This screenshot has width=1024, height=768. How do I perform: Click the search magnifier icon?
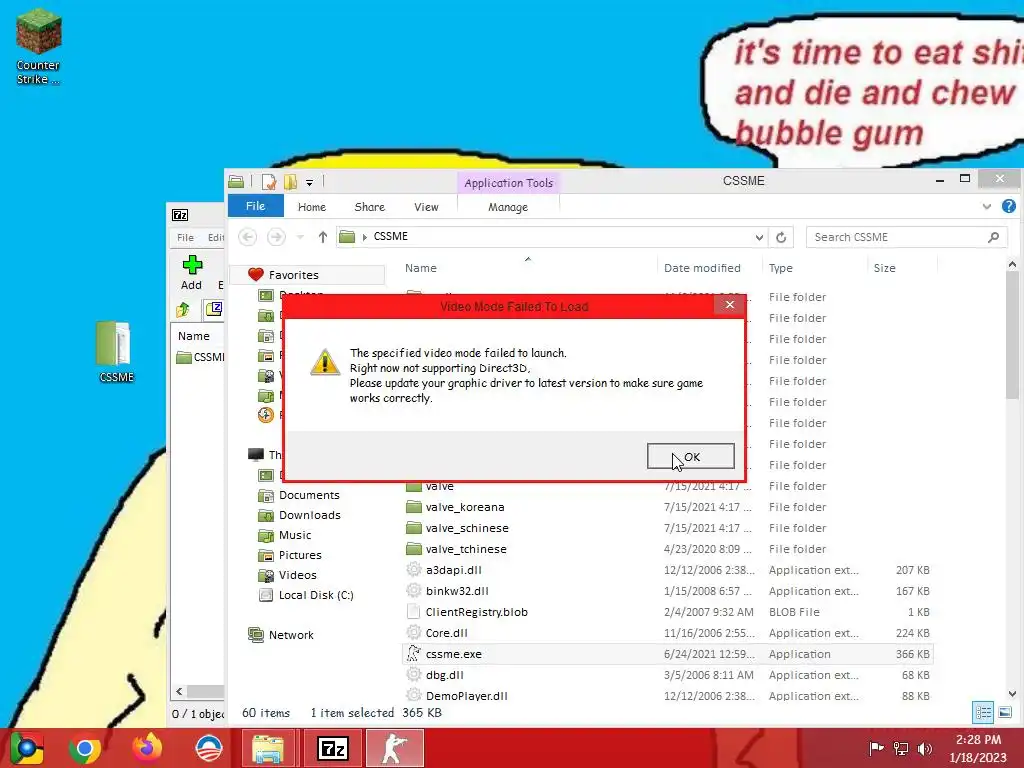[x=993, y=237]
